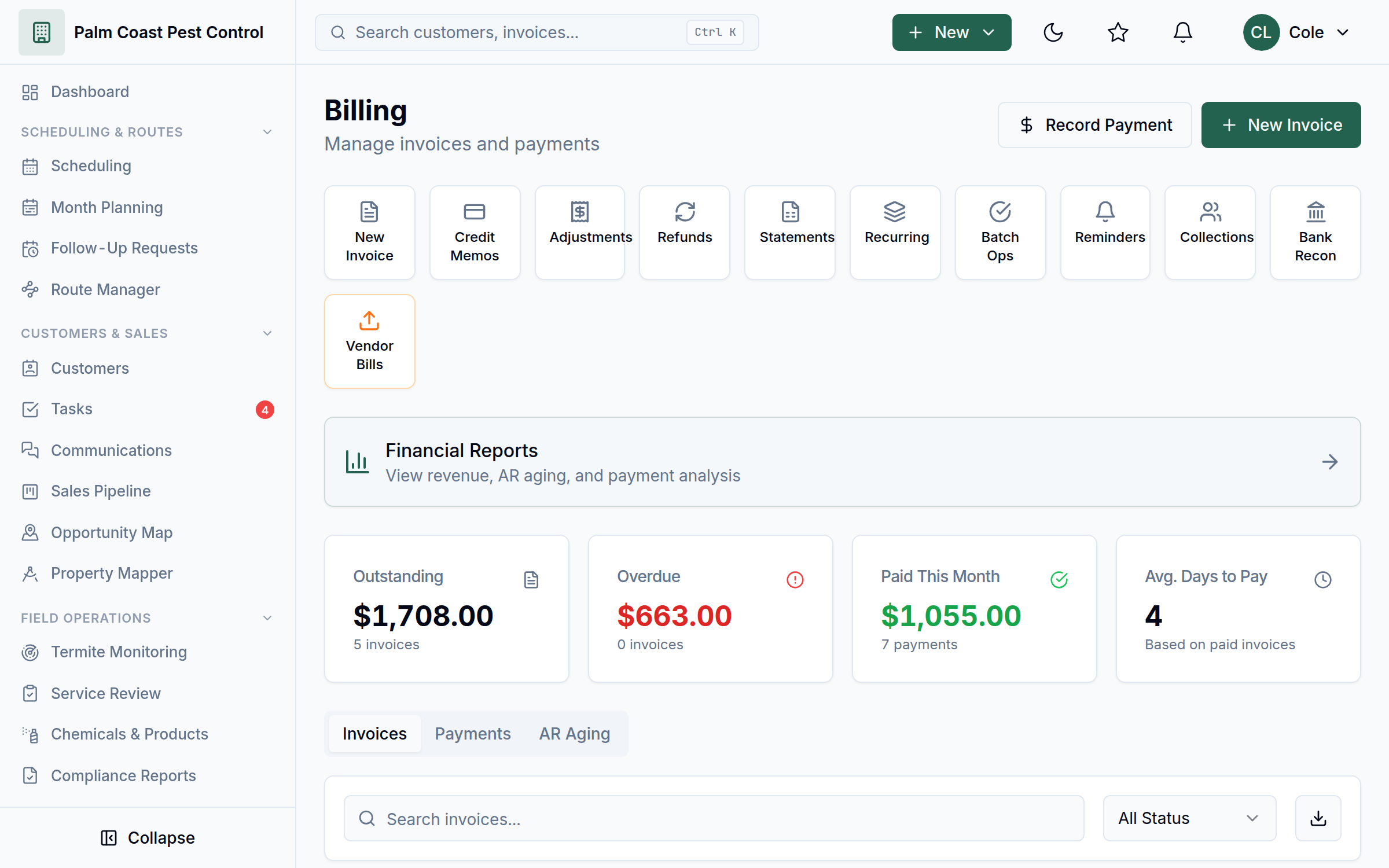
Task: Open the Recurring billing tile
Action: (x=895, y=233)
